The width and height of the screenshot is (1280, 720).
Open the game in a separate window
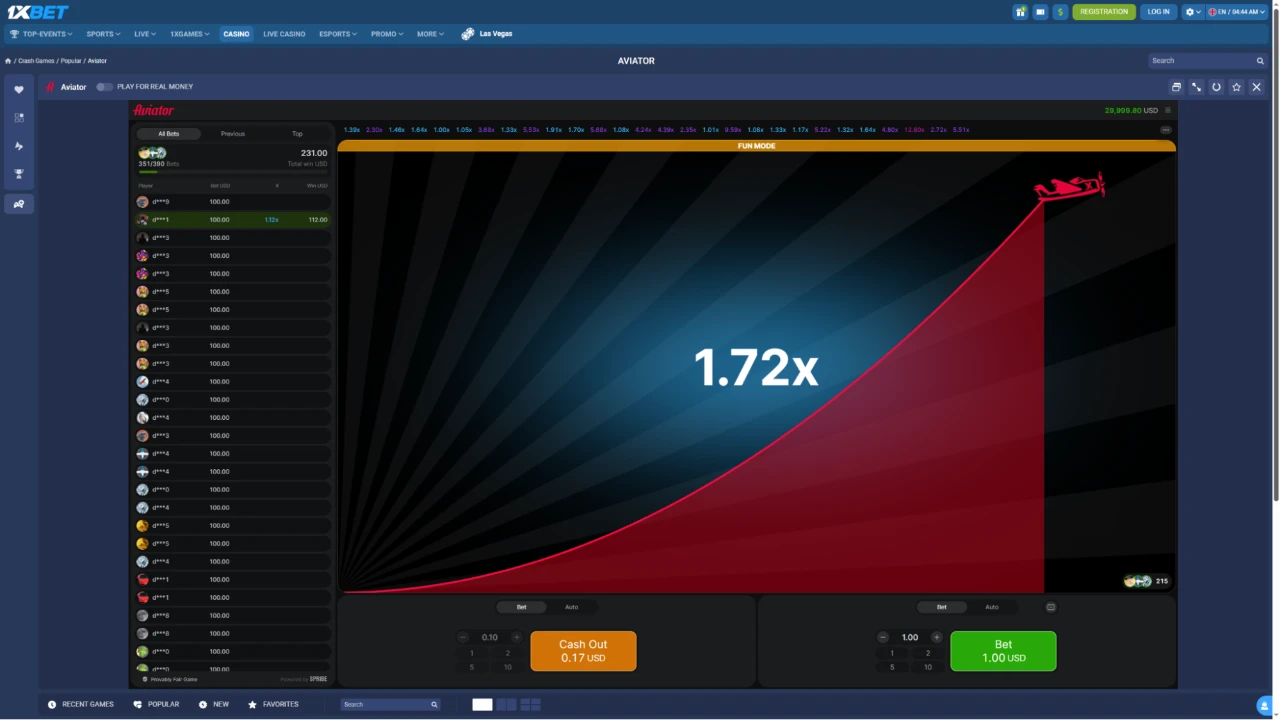[x=1176, y=87]
